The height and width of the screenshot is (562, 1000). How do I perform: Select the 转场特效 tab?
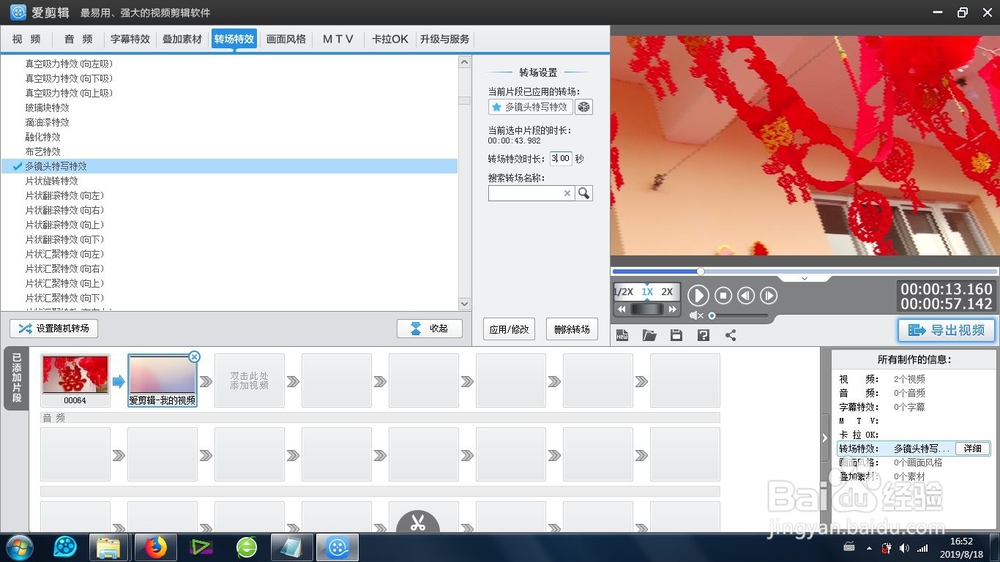tap(234, 39)
